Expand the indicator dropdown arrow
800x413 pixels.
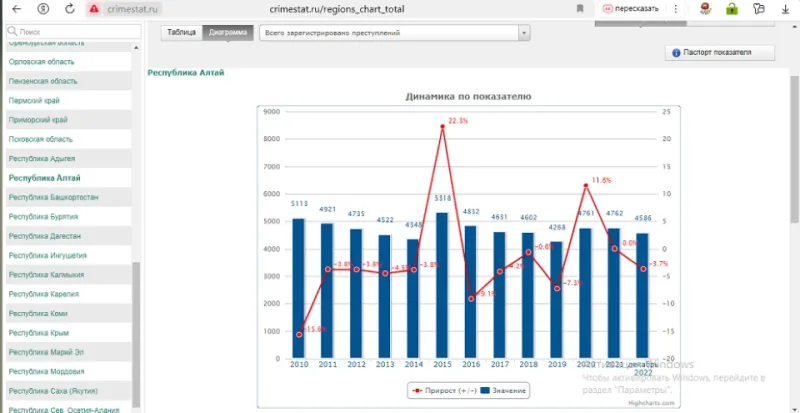[524, 33]
